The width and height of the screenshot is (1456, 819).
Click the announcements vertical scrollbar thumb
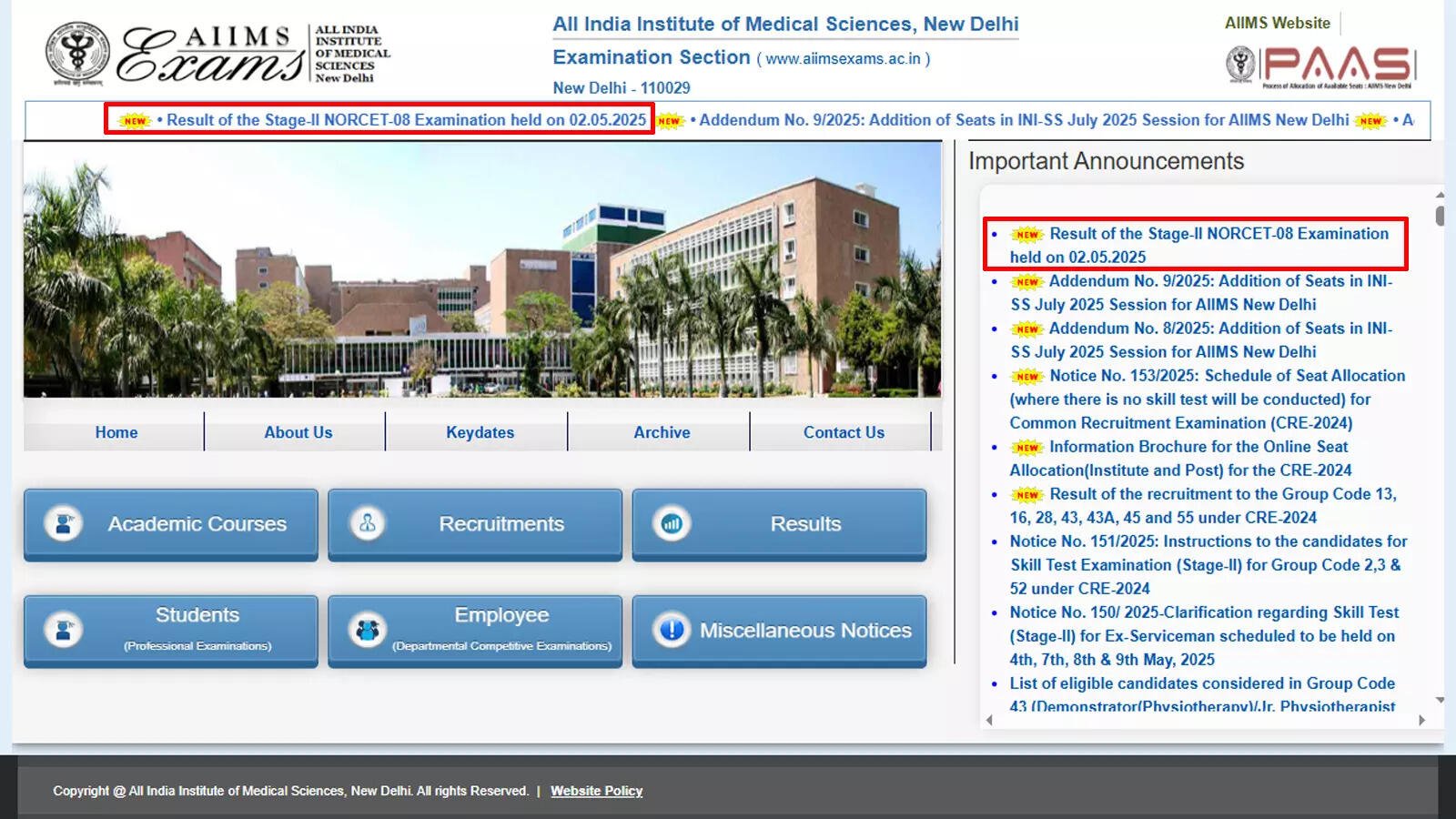point(1440,216)
